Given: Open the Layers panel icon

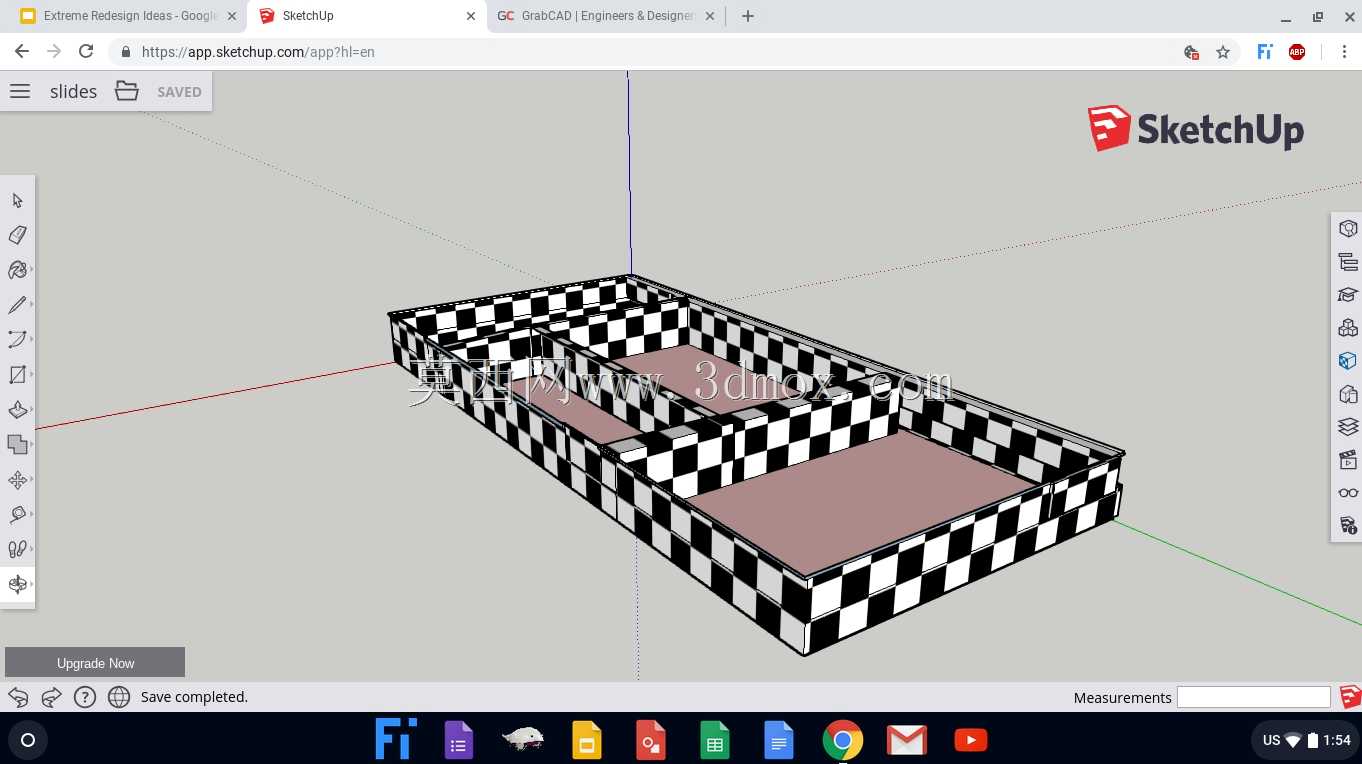Looking at the screenshot, I should (x=1348, y=426).
